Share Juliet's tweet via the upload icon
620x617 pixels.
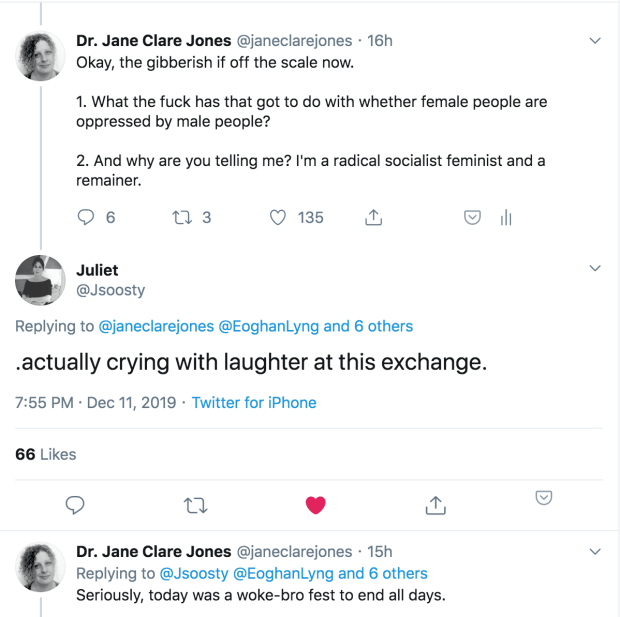tap(435, 505)
